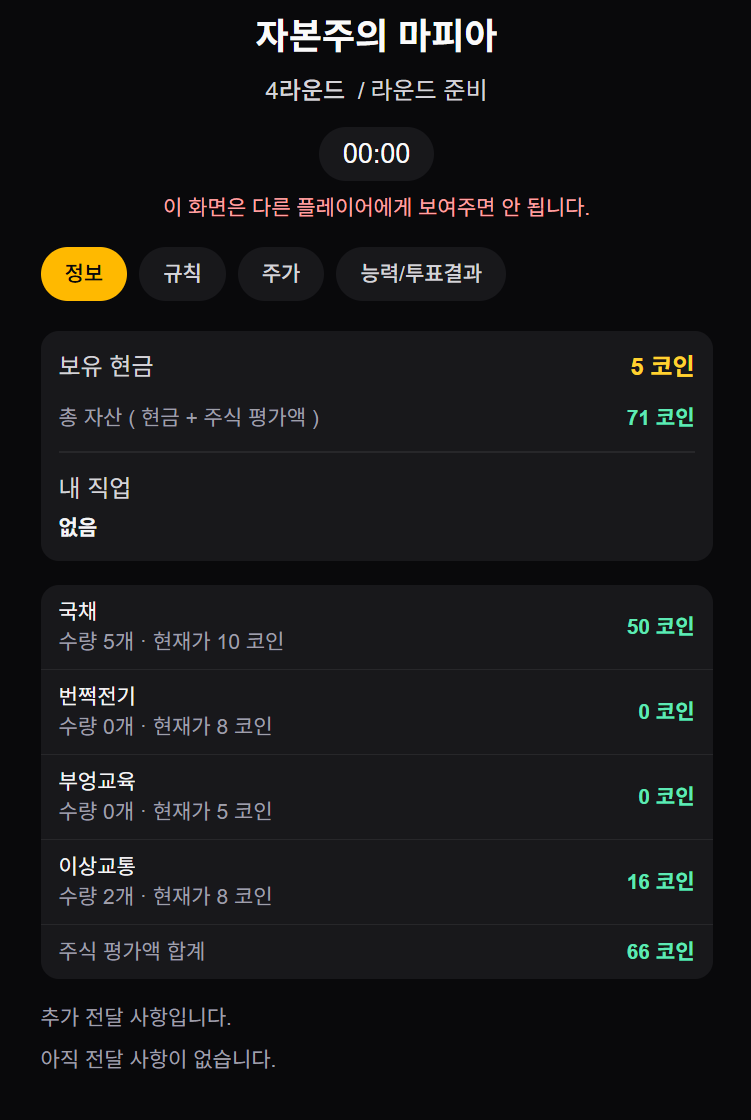Select the 국채 holdings row

pos(377,627)
